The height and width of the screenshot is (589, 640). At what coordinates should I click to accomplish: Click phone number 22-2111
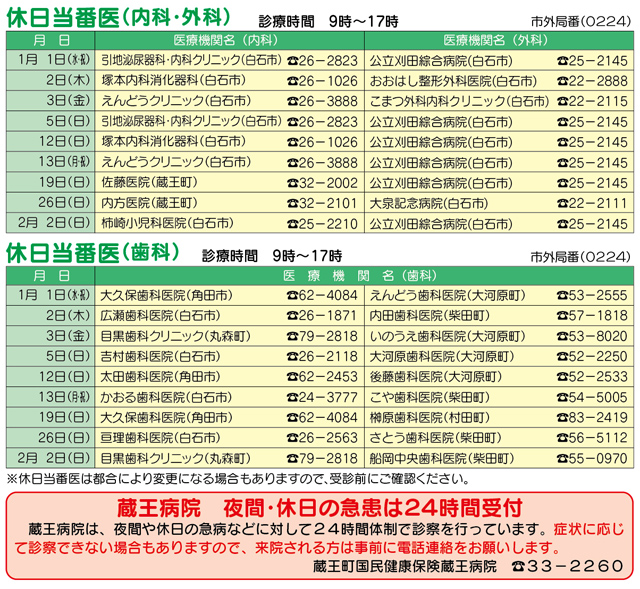click(598, 203)
